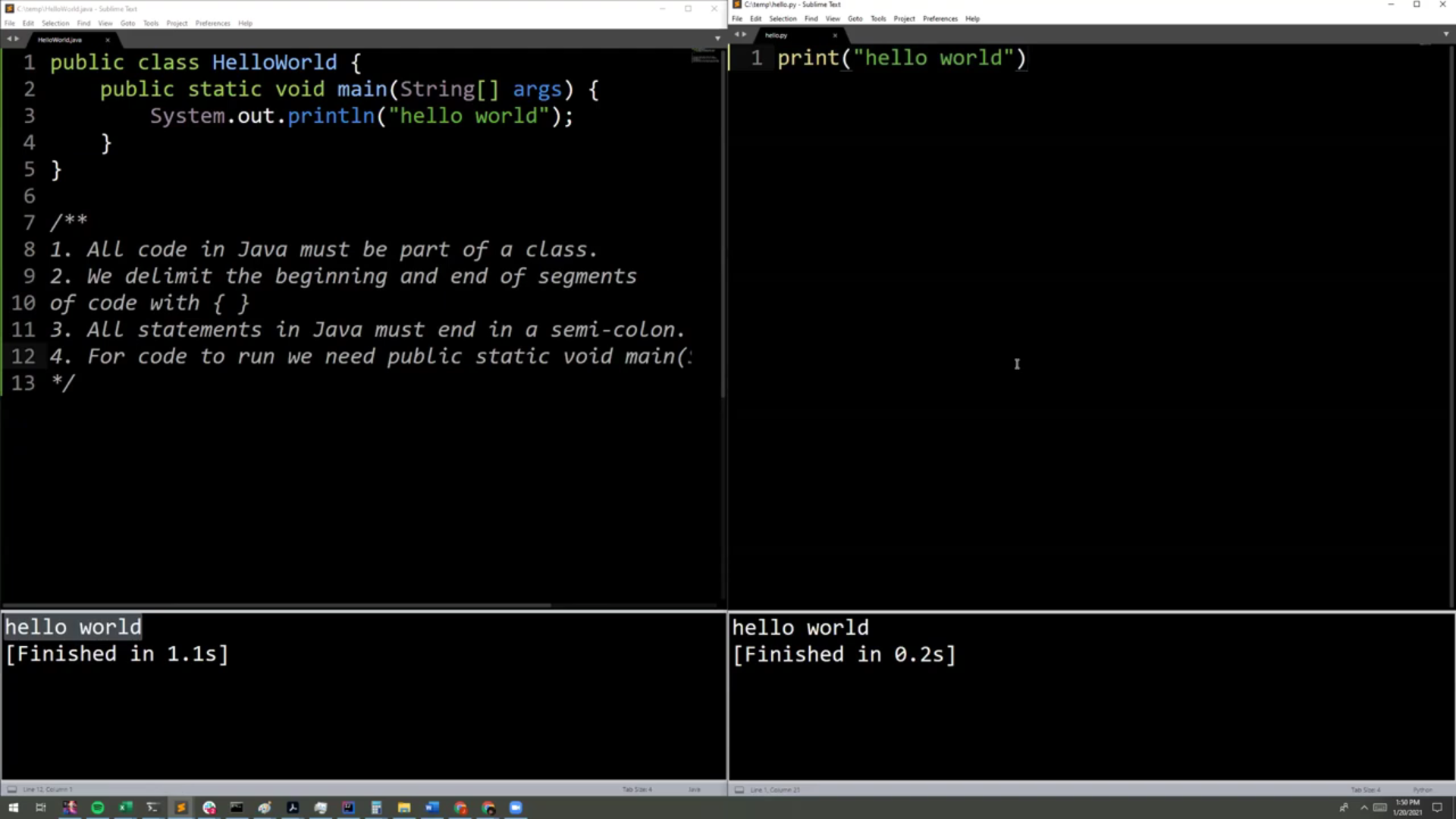Viewport: 1456px width, 819px height.
Task: Open Task View in the taskbar
Action: point(41,808)
